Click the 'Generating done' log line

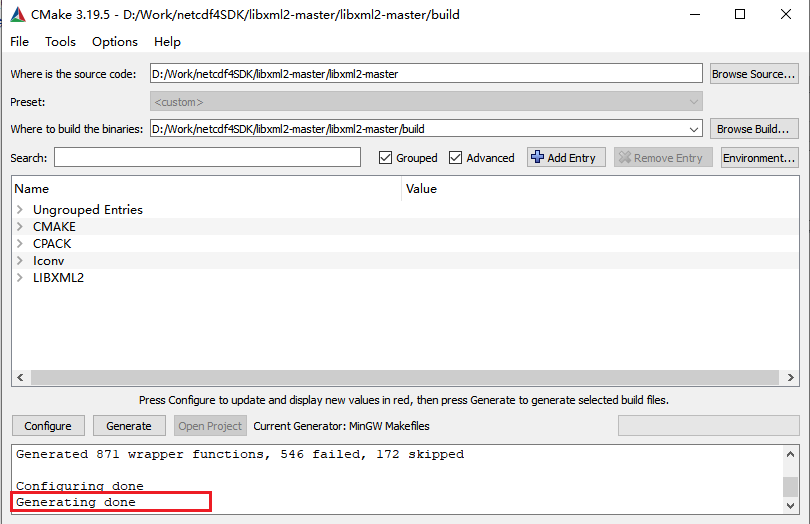pyautogui.click(x=75, y=502)
